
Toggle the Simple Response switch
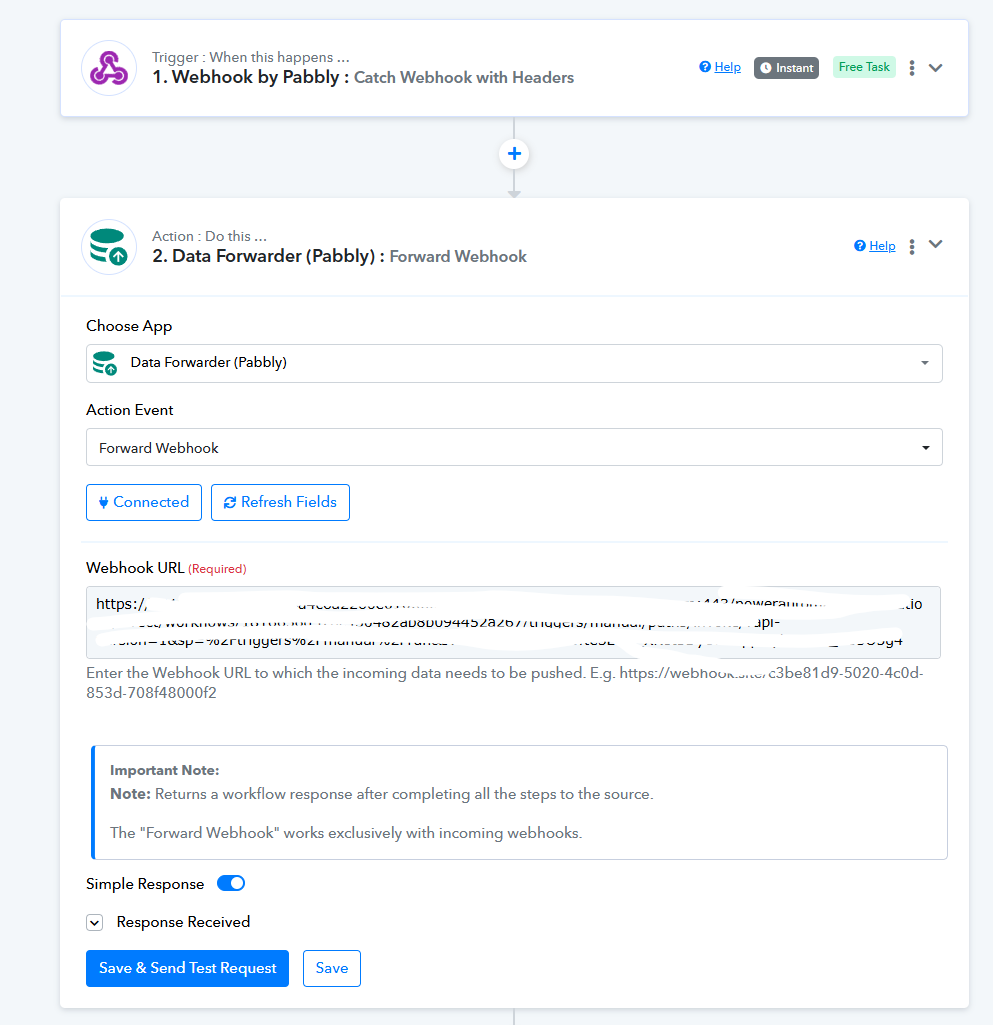(x=231, y=884)
